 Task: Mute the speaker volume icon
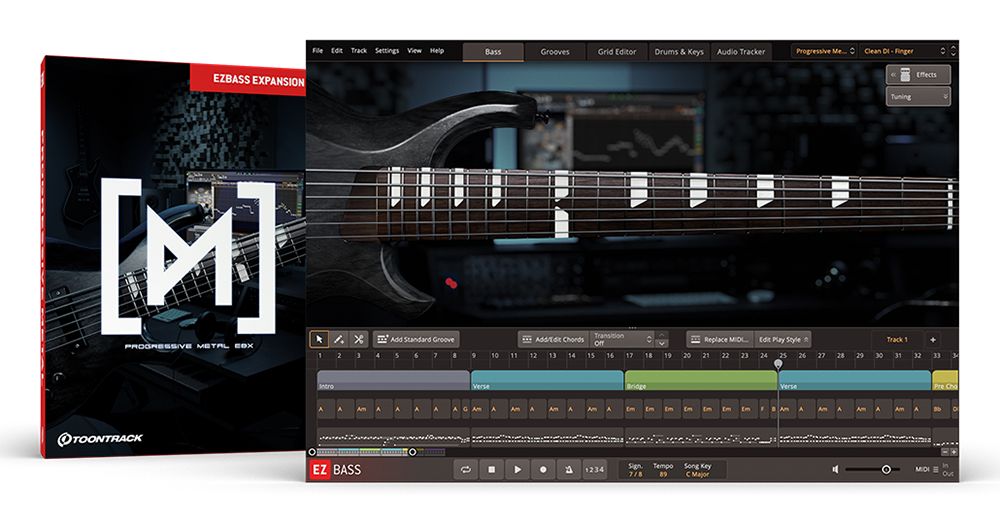tap(835, 470)
